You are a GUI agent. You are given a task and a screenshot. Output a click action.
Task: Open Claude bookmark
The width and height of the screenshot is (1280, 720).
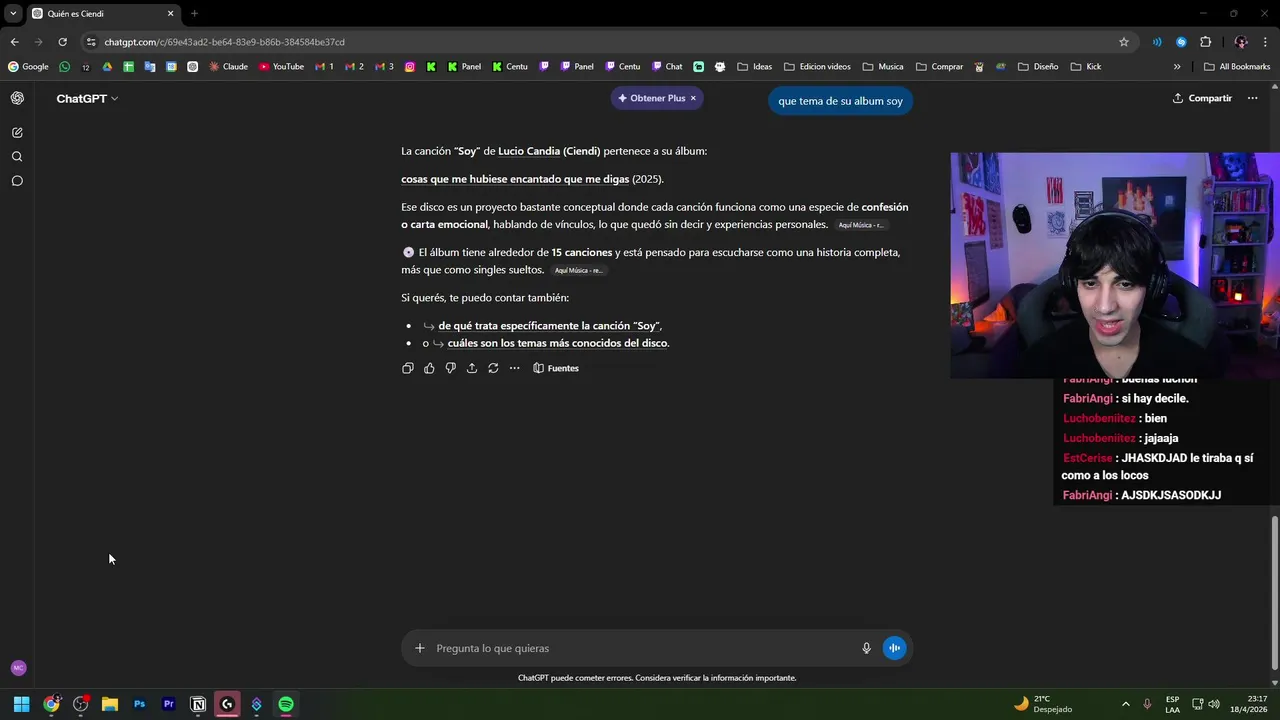[228, 67]
